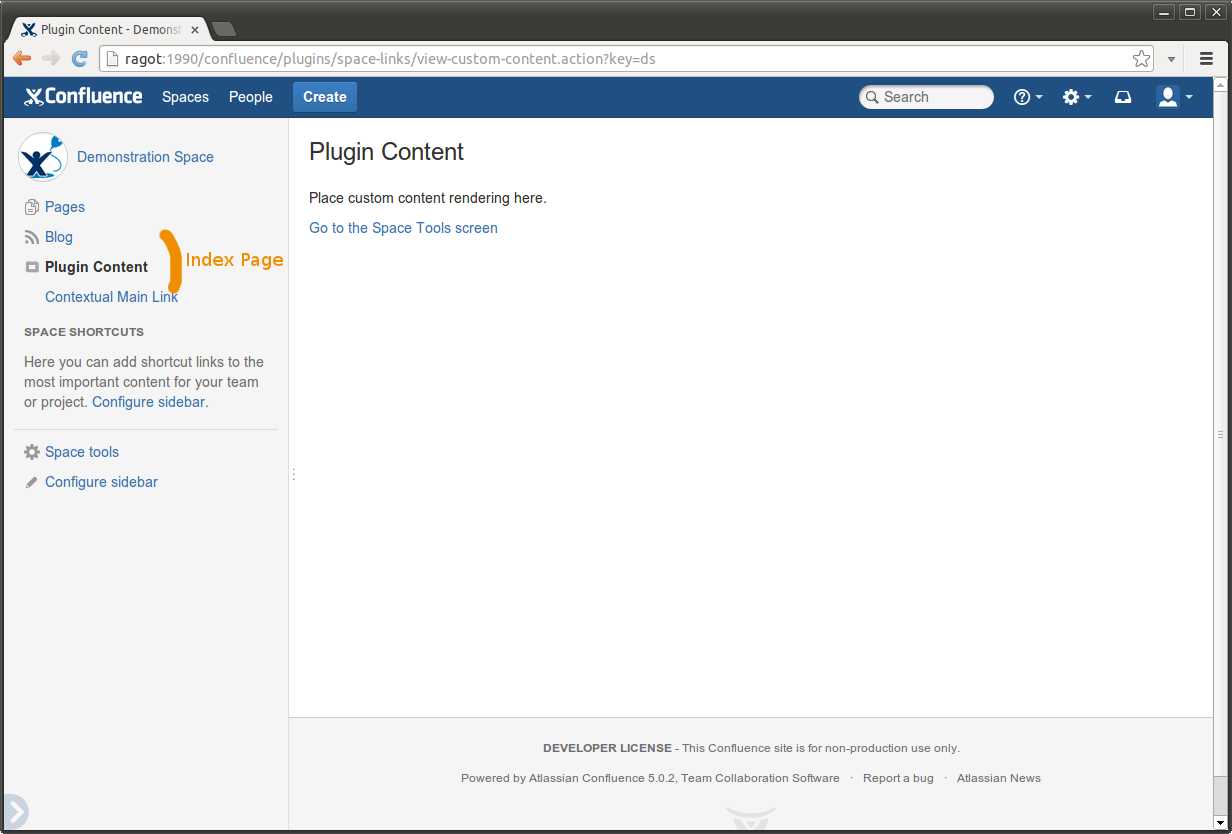Open the Spaces menu
1232x834 pixels.
185,97
